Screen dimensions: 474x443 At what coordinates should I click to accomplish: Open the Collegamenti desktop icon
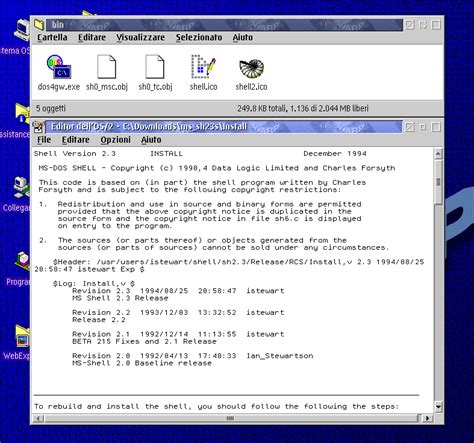[x=22, y=187]
